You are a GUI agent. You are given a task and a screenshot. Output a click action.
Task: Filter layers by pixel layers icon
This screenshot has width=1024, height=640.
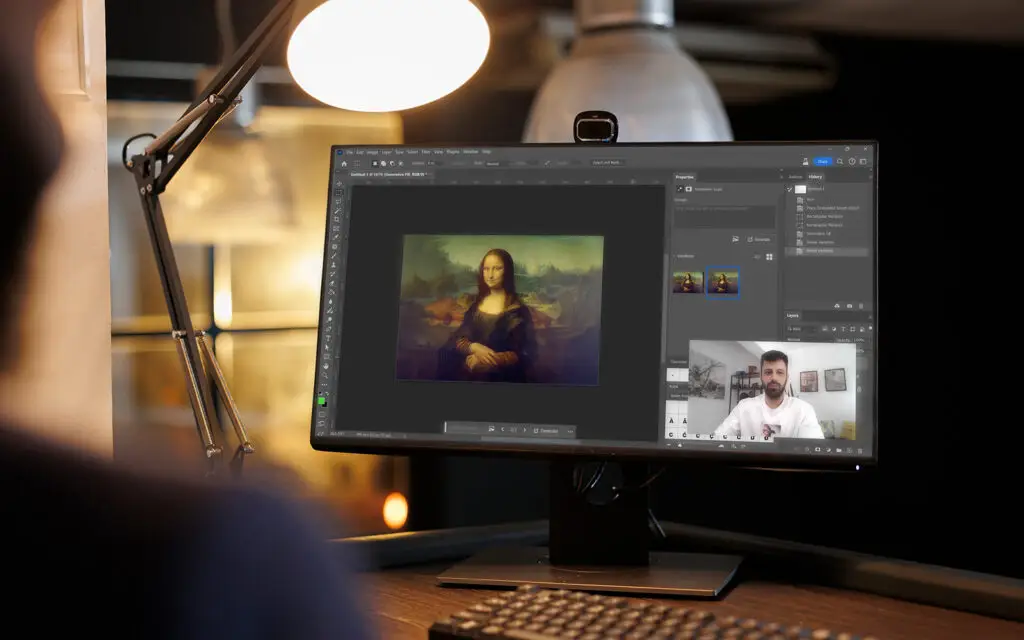pyautogui.click(x=825, y=328)
